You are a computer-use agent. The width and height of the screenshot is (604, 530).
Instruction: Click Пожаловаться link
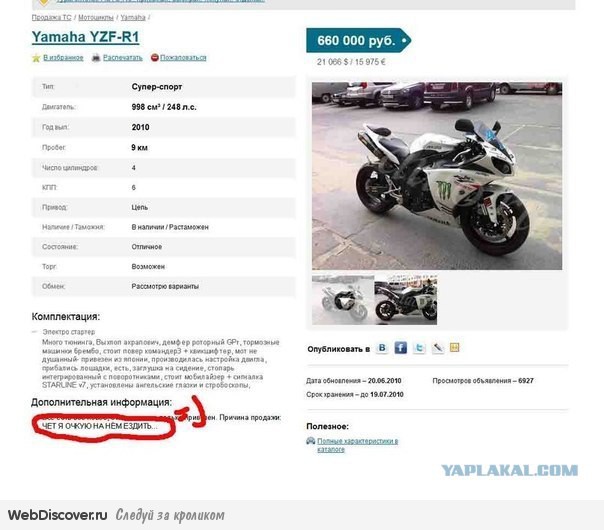click(183, 58)
